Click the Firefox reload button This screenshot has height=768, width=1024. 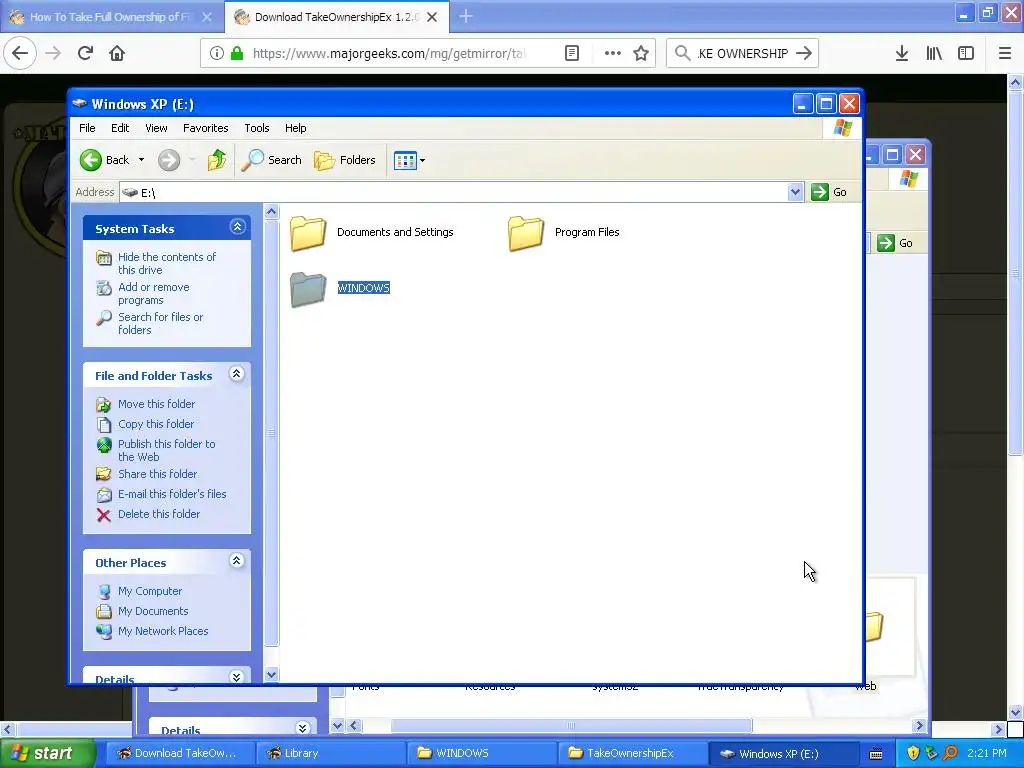point(85,53)
